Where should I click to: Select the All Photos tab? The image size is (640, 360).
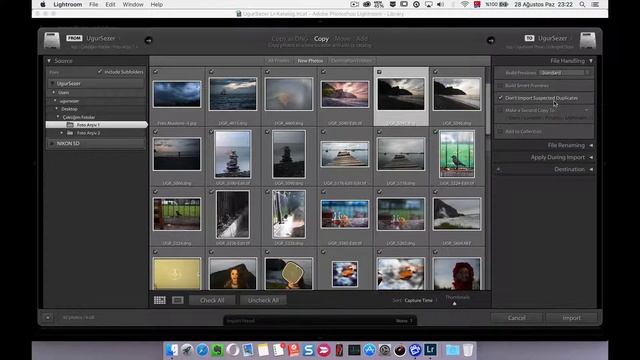tap(278, 61)
